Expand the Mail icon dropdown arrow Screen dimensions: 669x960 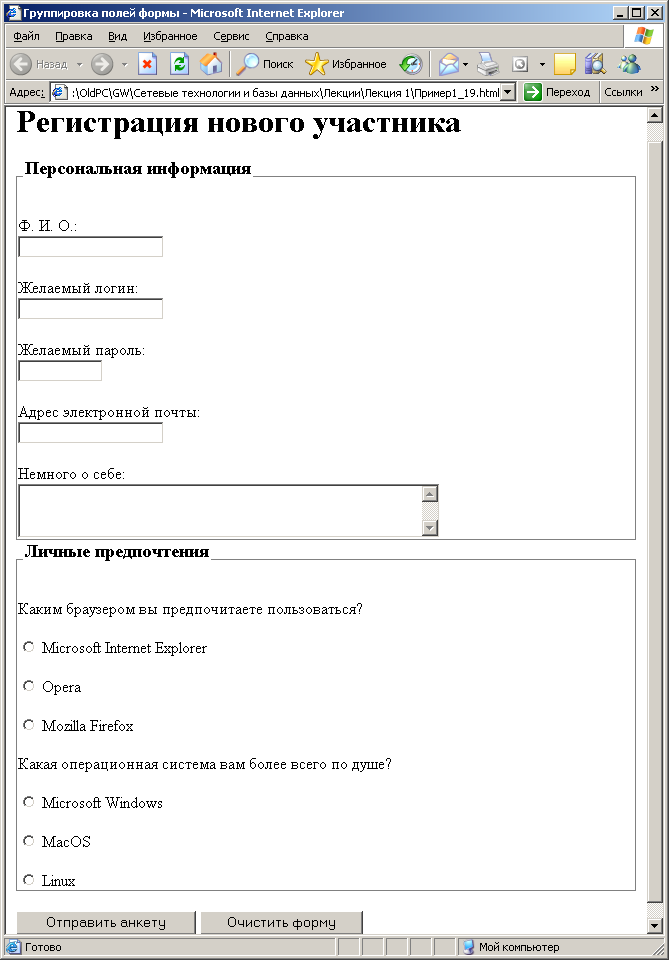point(466,64)
